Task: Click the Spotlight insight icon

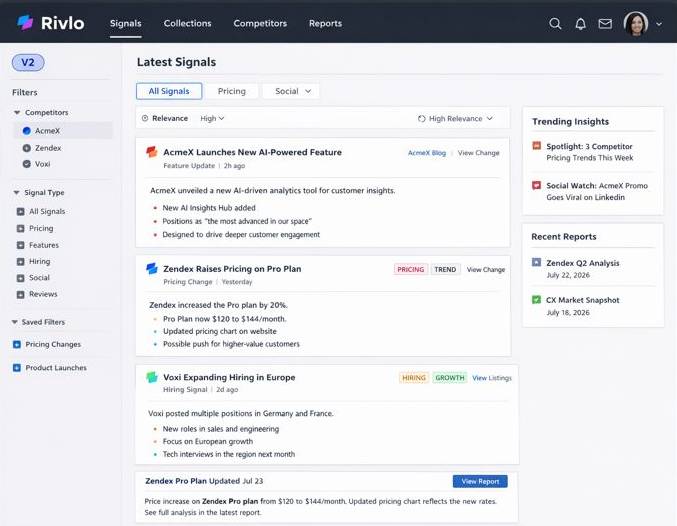Action: [536, 146]
